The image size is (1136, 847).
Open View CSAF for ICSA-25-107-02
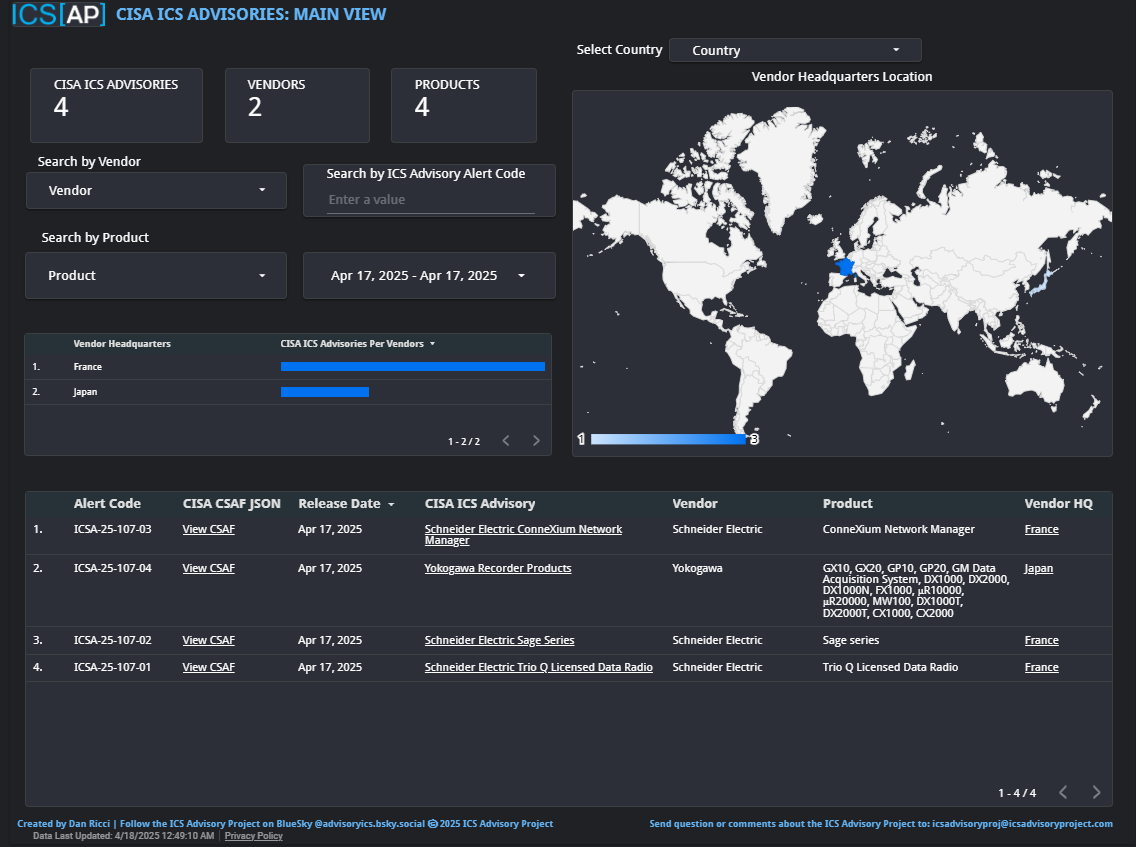[x=209, y=641]
